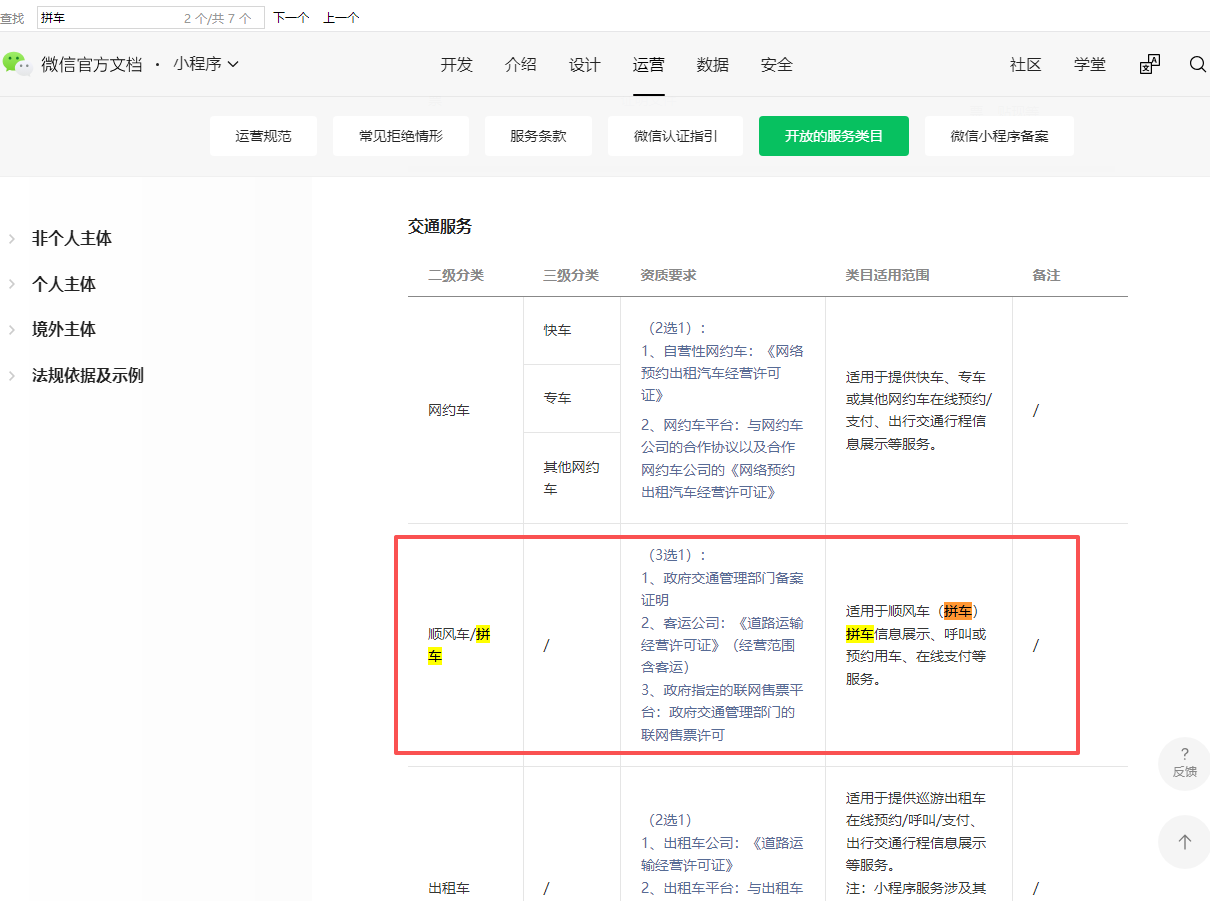Image resolution: width=1210 pixels, height=901 pixels.
Task: Open search via the magnifier icon
Action: pos(1197,64)
